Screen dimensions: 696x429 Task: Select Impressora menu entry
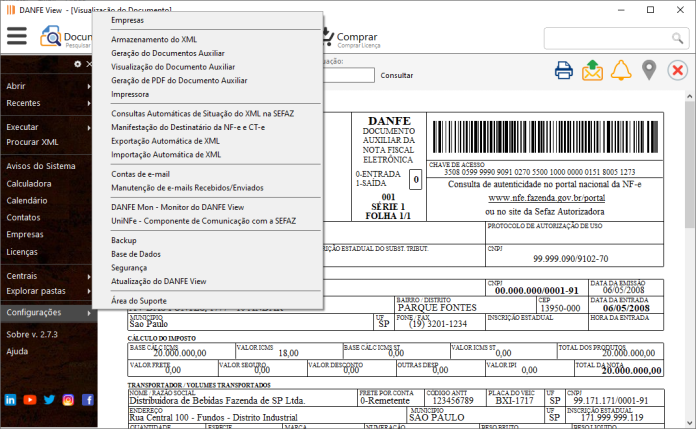(x=130, y=94)
